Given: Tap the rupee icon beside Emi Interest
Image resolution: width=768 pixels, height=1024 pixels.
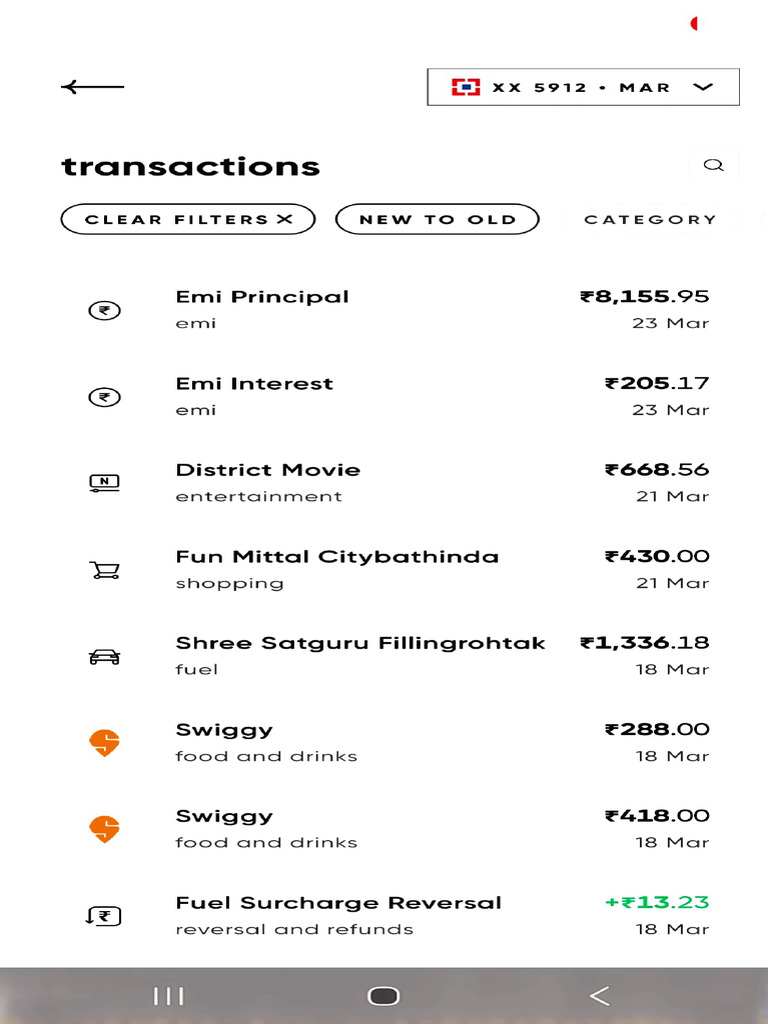Looking at the screenshot, I should (x=104, y=397).
